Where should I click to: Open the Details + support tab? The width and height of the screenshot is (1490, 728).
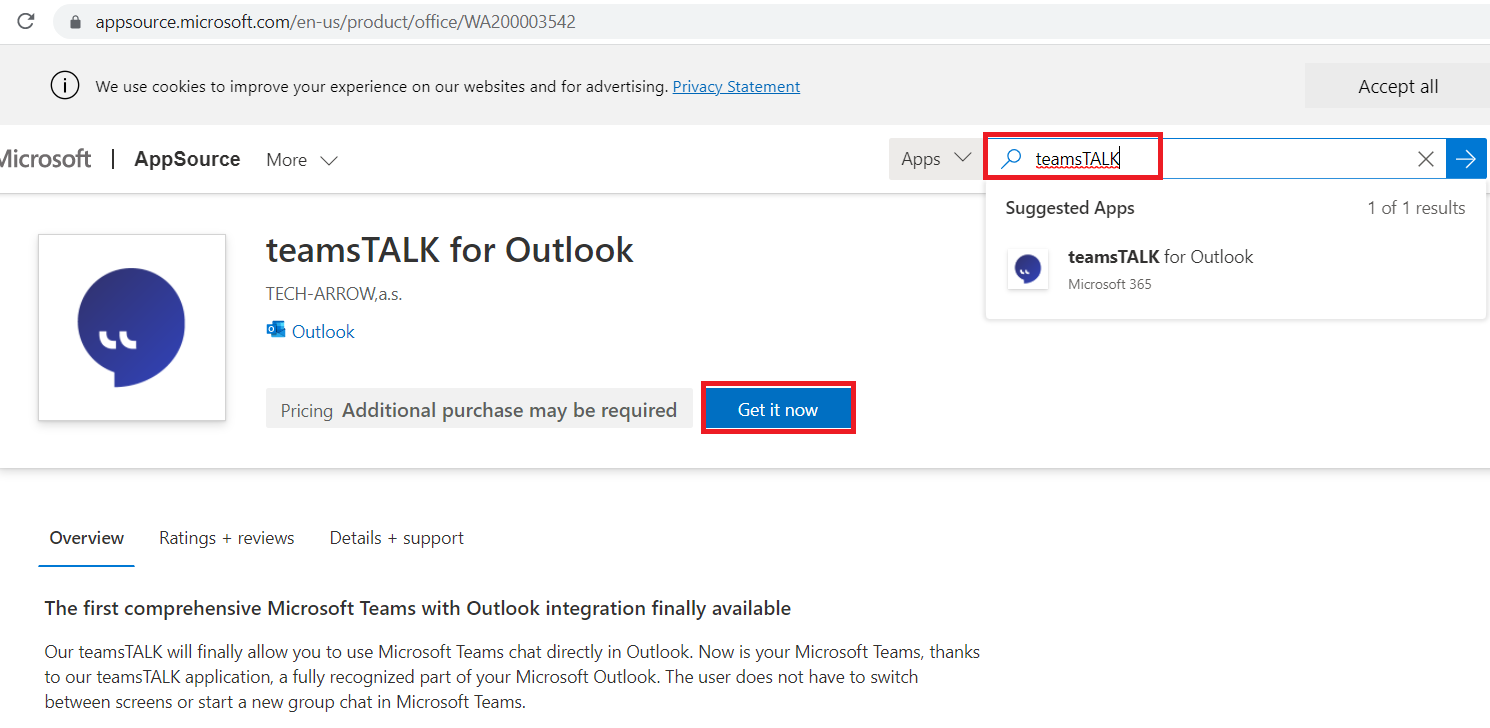(x=396, y=537)
